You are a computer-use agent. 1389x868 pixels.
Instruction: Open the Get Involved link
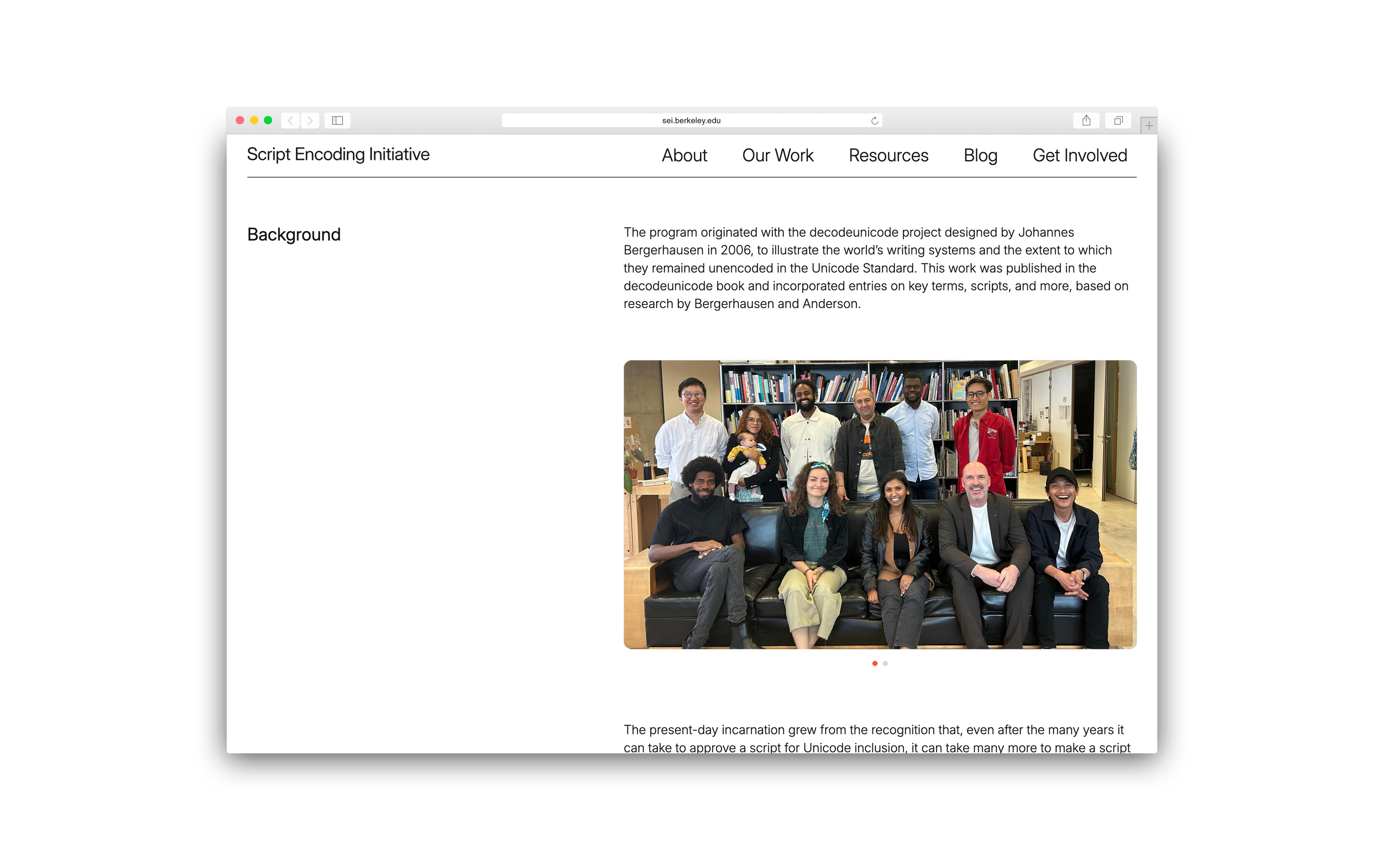click(1080, 155)
